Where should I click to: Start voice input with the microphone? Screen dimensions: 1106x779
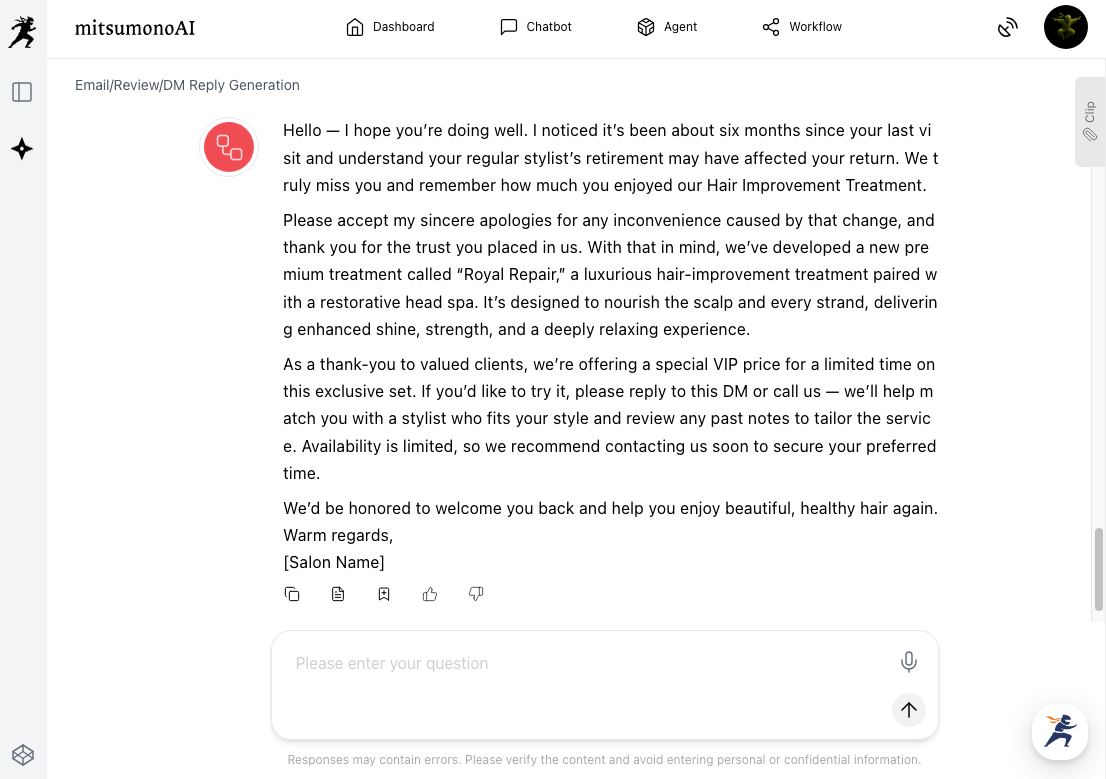click(x=908, y=661)
